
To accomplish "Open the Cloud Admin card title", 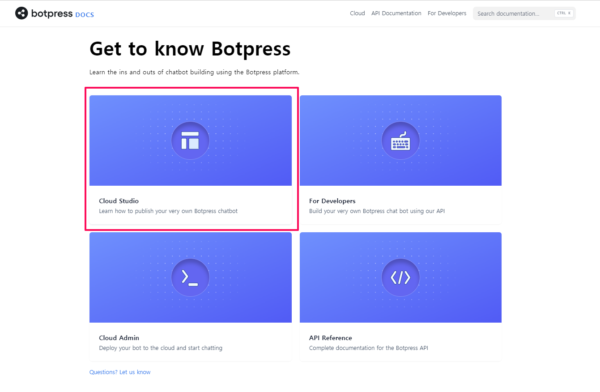I will tap(119, 338).
